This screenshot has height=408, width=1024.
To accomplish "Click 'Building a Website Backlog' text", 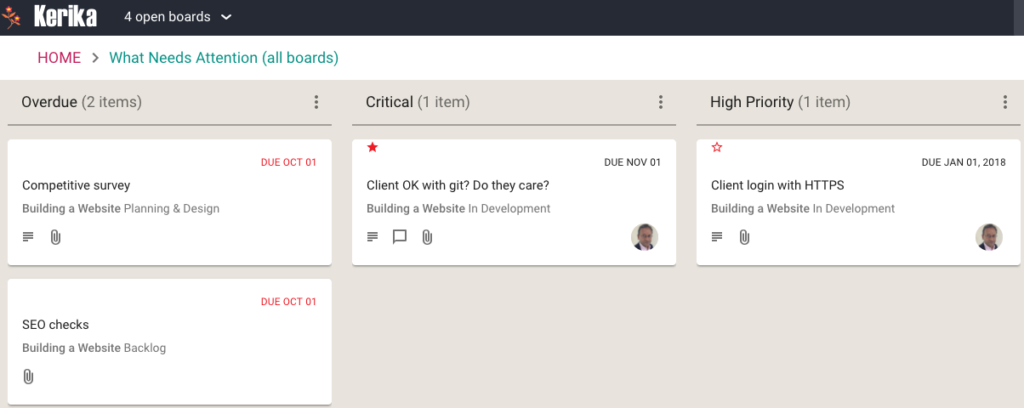I will pos(94,348).
